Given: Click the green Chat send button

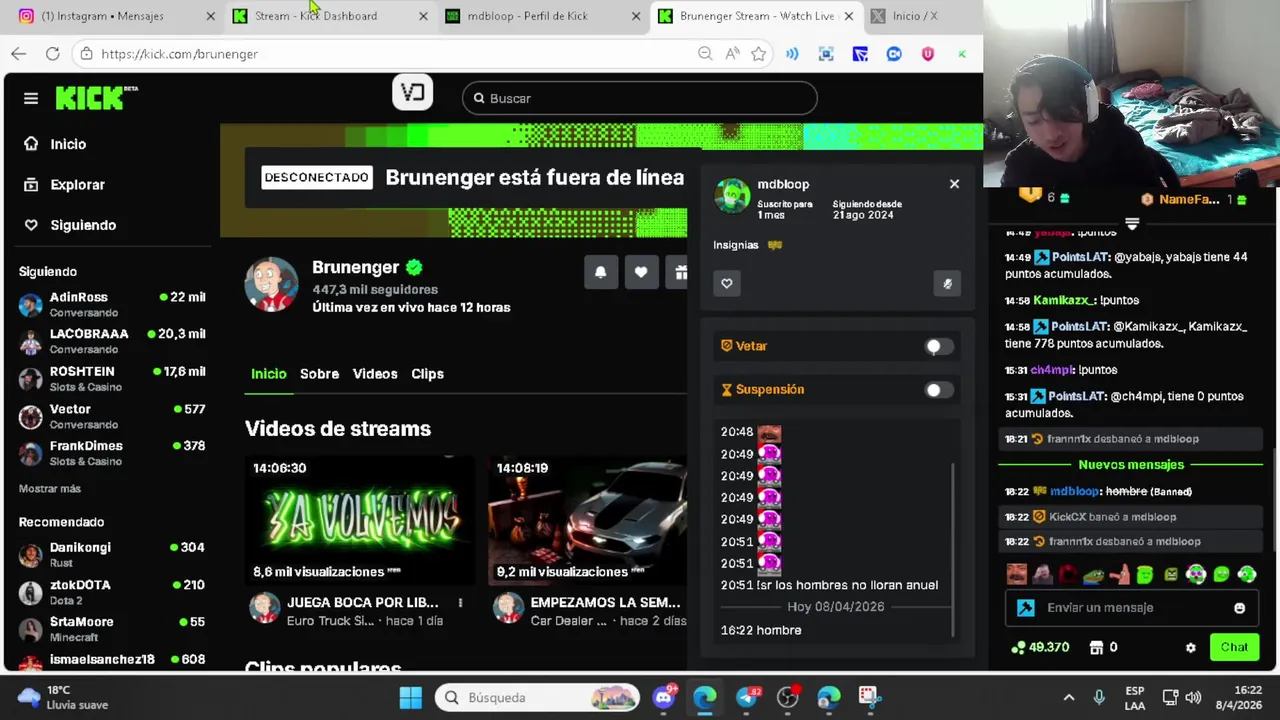Looking at the screenshot, I should (1234, 647).
